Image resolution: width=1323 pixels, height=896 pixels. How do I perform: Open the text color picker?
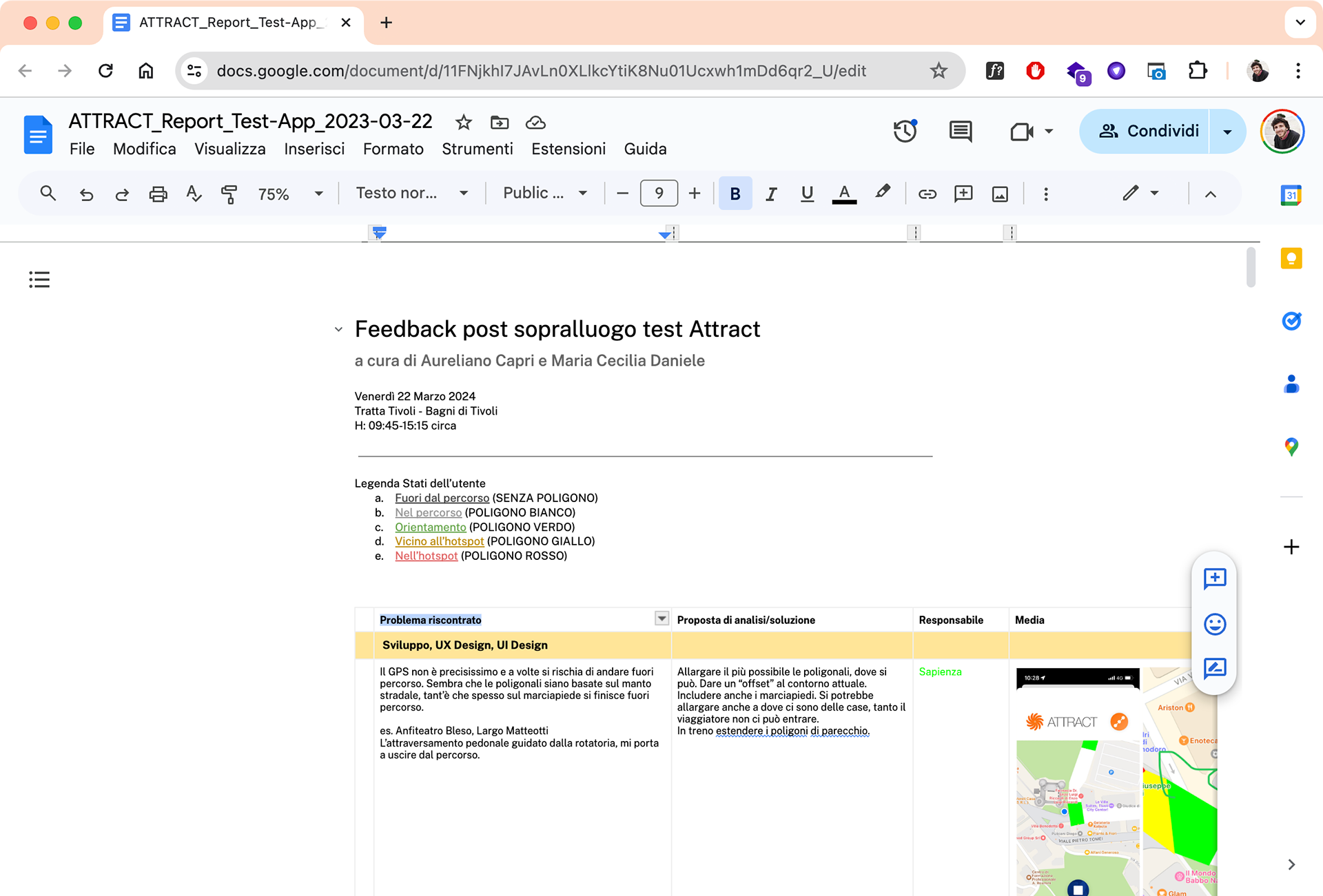click(843, 194)
